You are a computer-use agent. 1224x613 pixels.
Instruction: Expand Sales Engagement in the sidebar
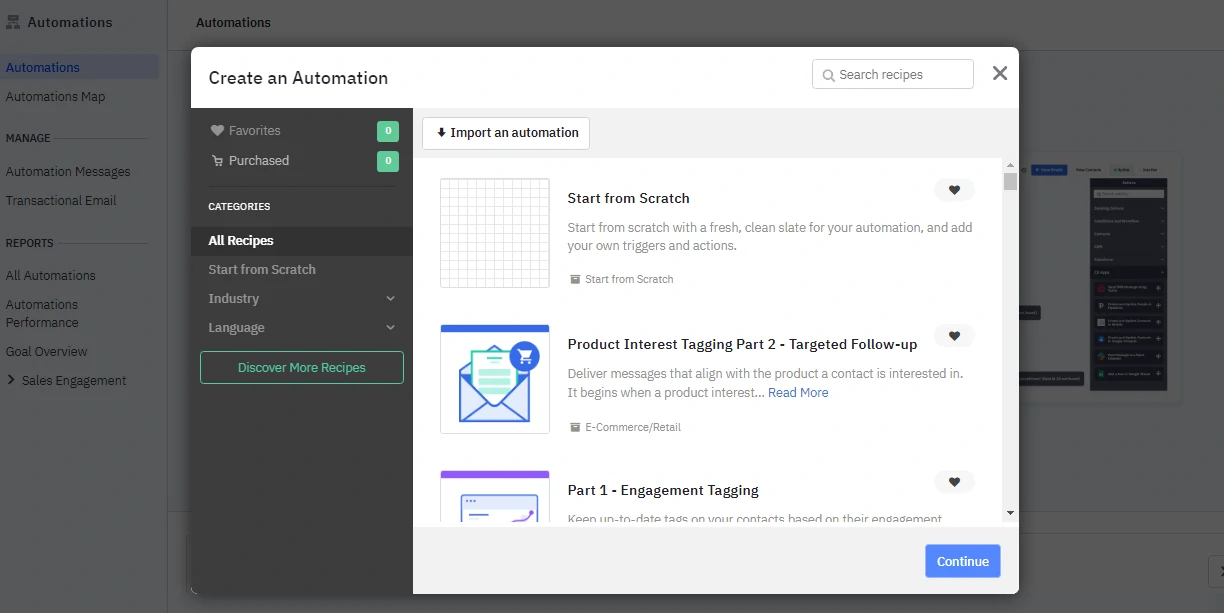tap(66, 381)
